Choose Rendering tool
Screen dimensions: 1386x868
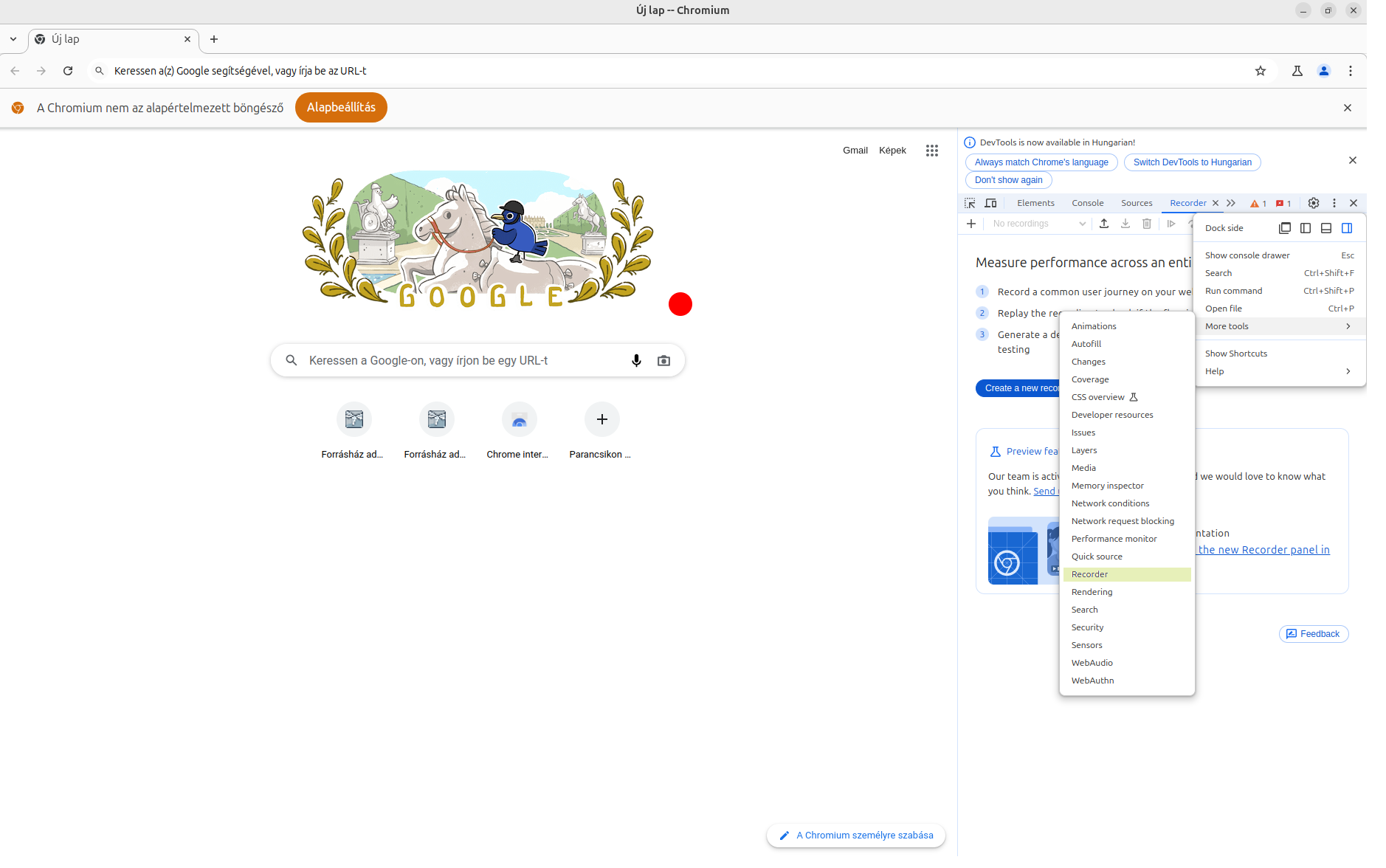pos(1127,592)
